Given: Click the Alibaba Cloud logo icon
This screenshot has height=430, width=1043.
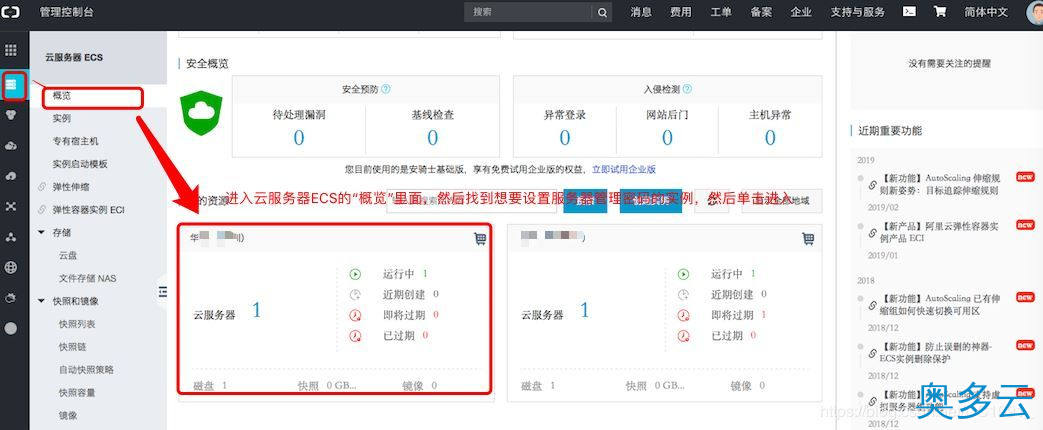Looking at the screenshot, I should (x=11, y=12).
